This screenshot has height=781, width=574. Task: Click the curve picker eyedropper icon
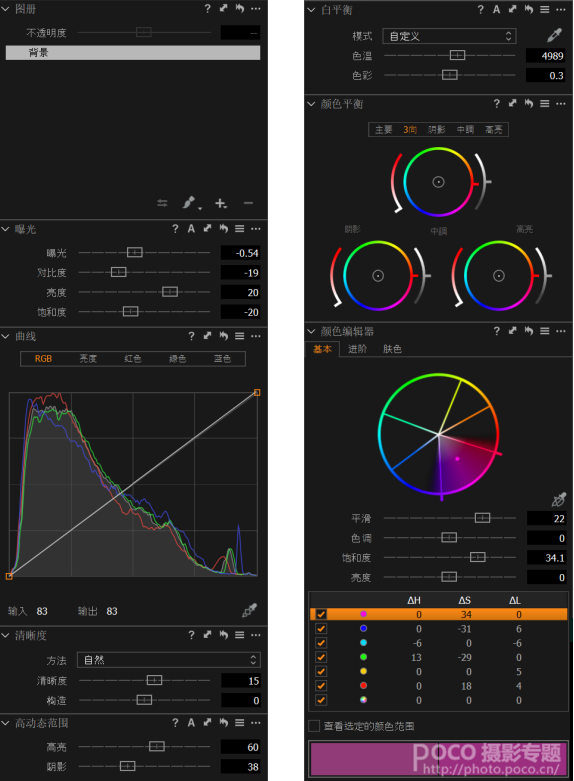249,610
